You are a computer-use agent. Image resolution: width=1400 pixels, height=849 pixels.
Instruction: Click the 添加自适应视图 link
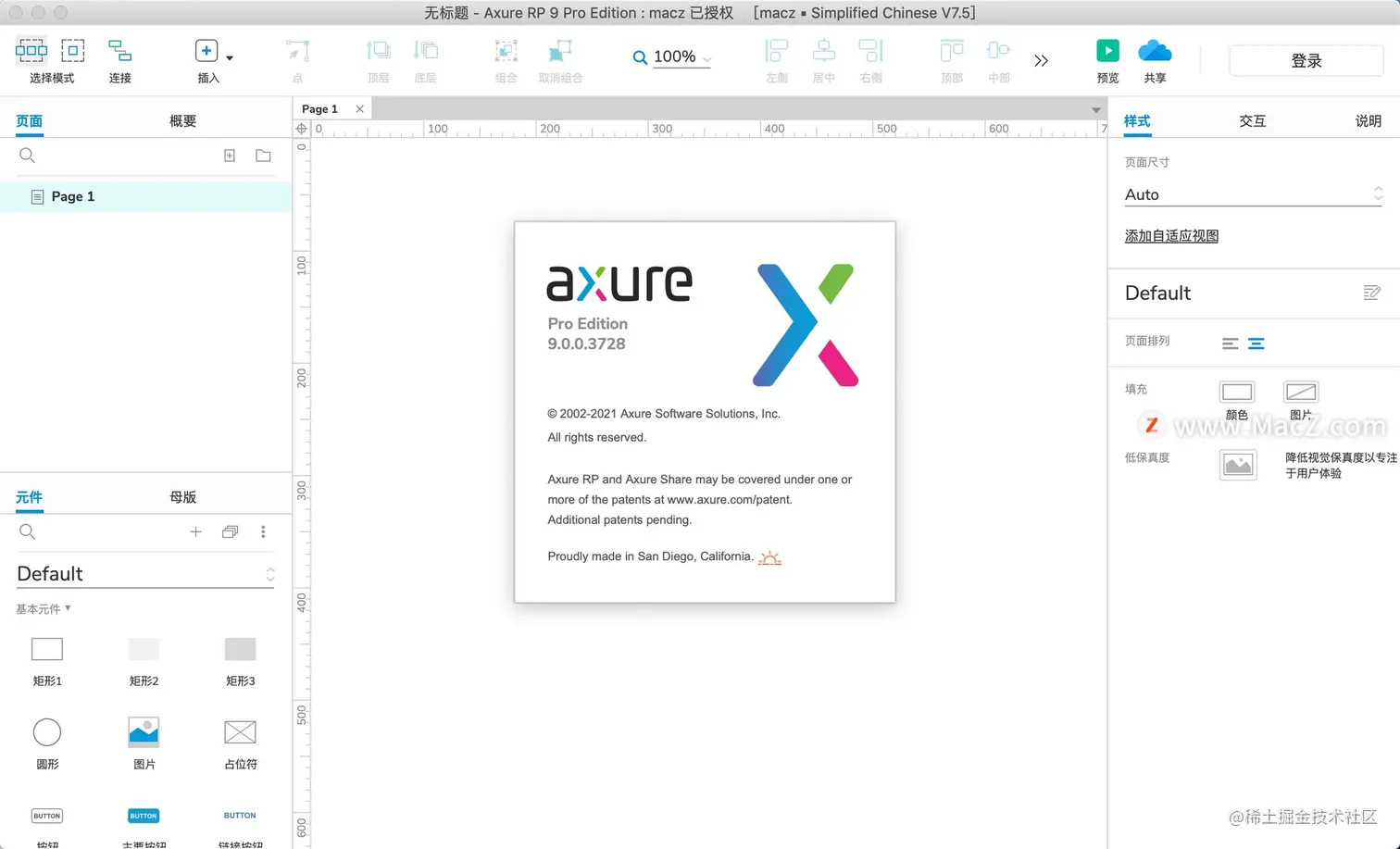click(x=1171, y=236)
